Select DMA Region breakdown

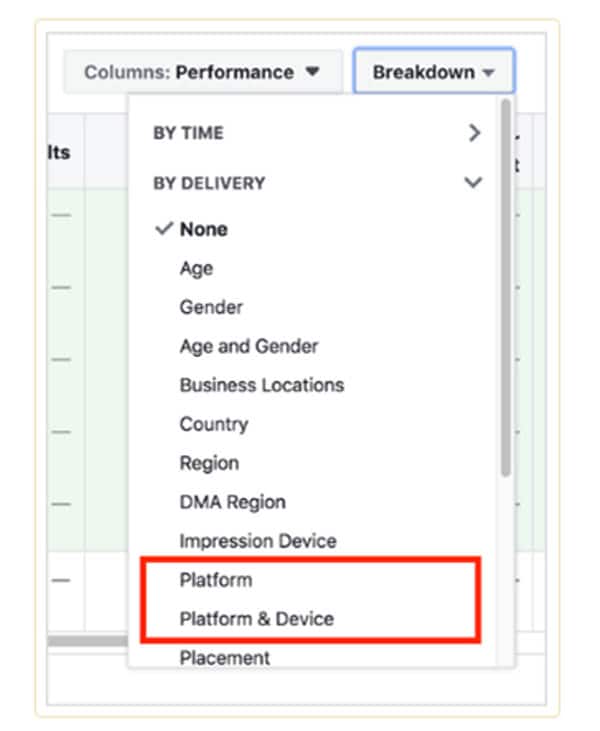[232, 502]
